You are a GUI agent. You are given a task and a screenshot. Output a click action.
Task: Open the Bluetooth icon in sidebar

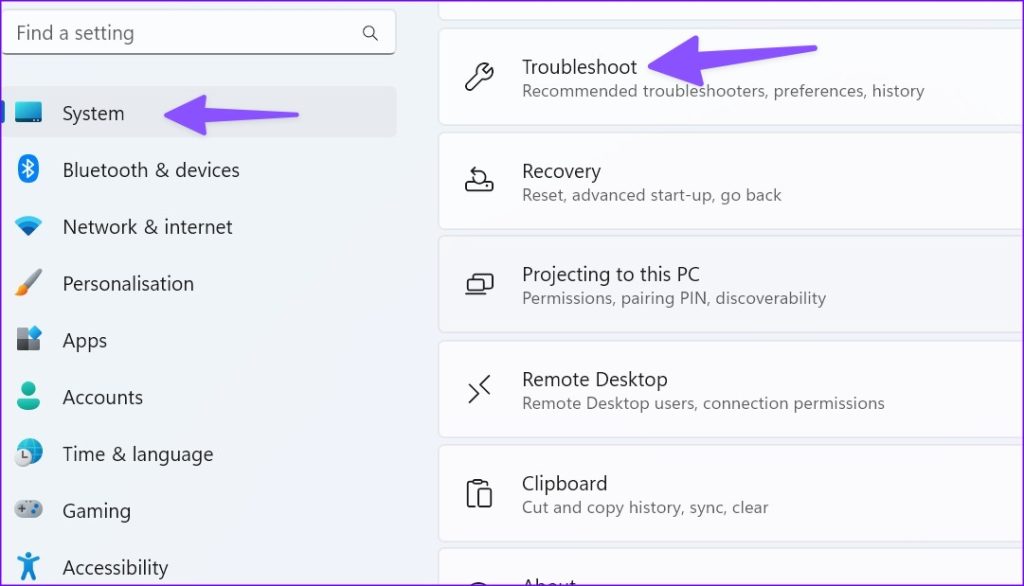coord(28,169)
